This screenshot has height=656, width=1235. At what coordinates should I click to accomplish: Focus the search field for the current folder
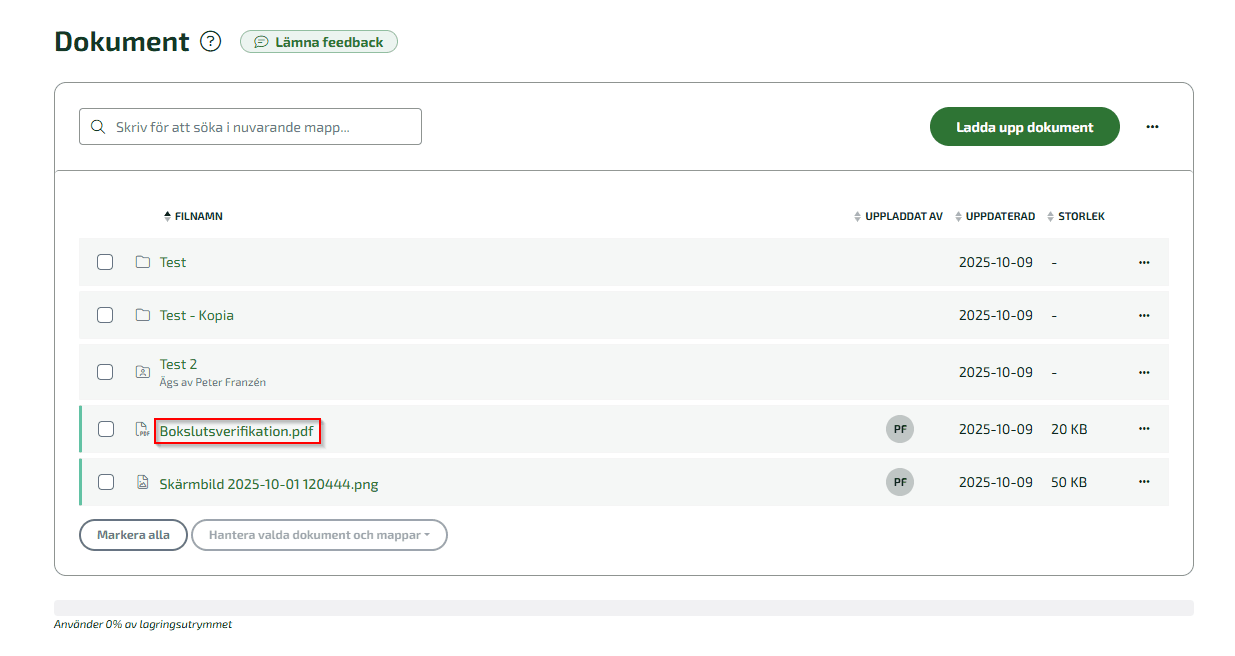tap(250, 127)
